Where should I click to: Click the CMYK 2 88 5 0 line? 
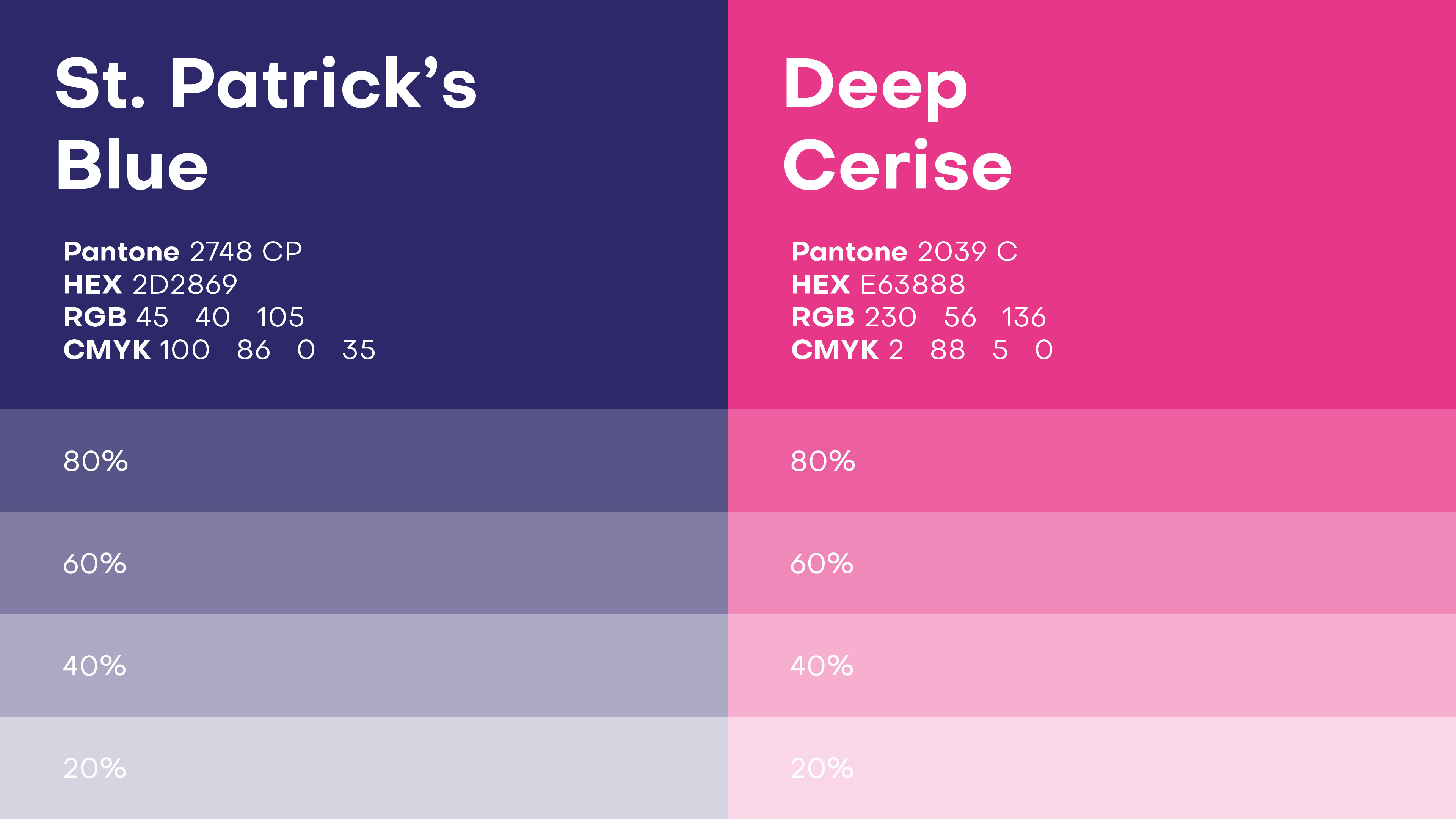click(x=923, y=350)
